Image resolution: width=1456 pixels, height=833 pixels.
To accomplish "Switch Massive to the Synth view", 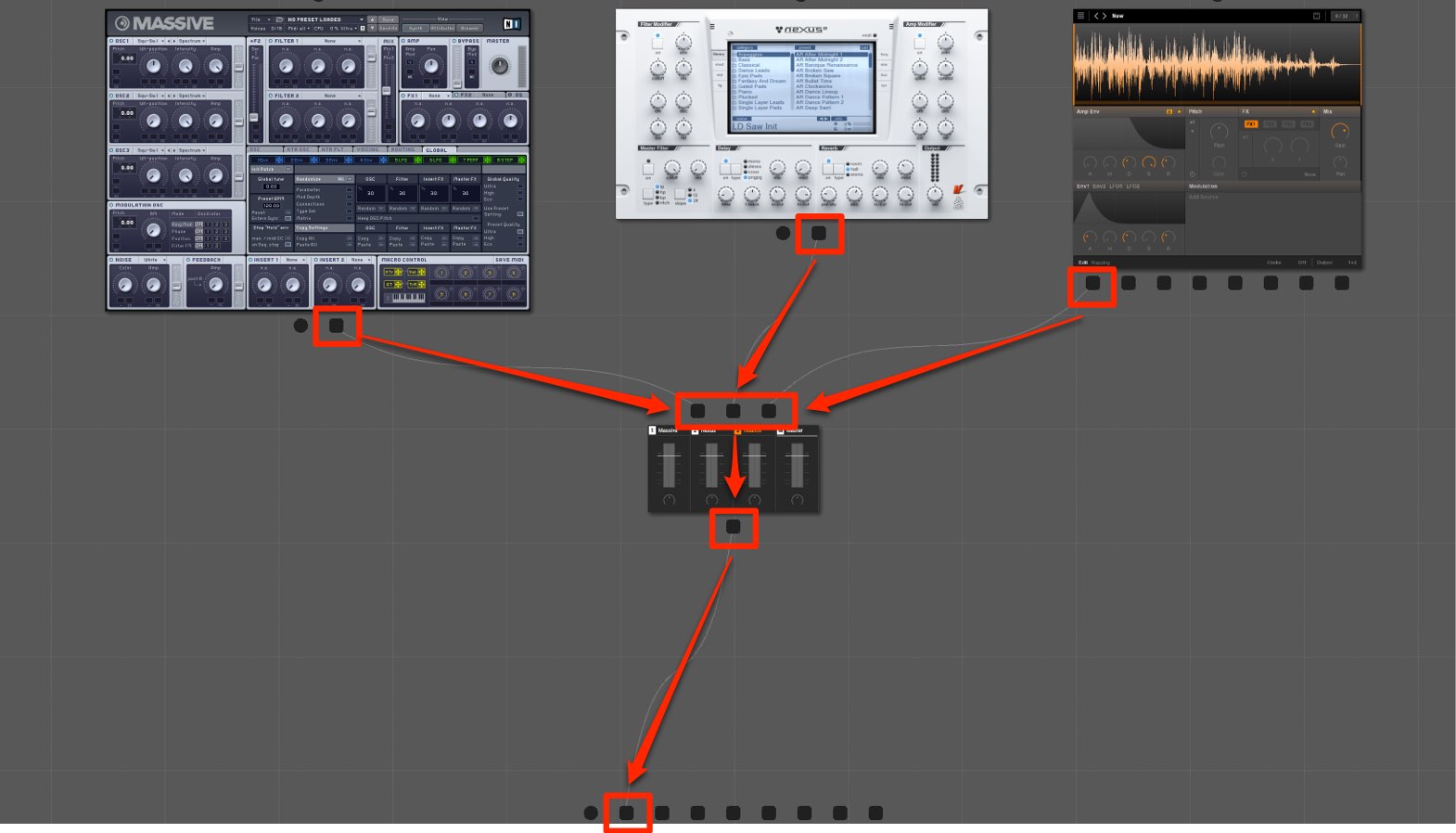I will click(415, 28).
